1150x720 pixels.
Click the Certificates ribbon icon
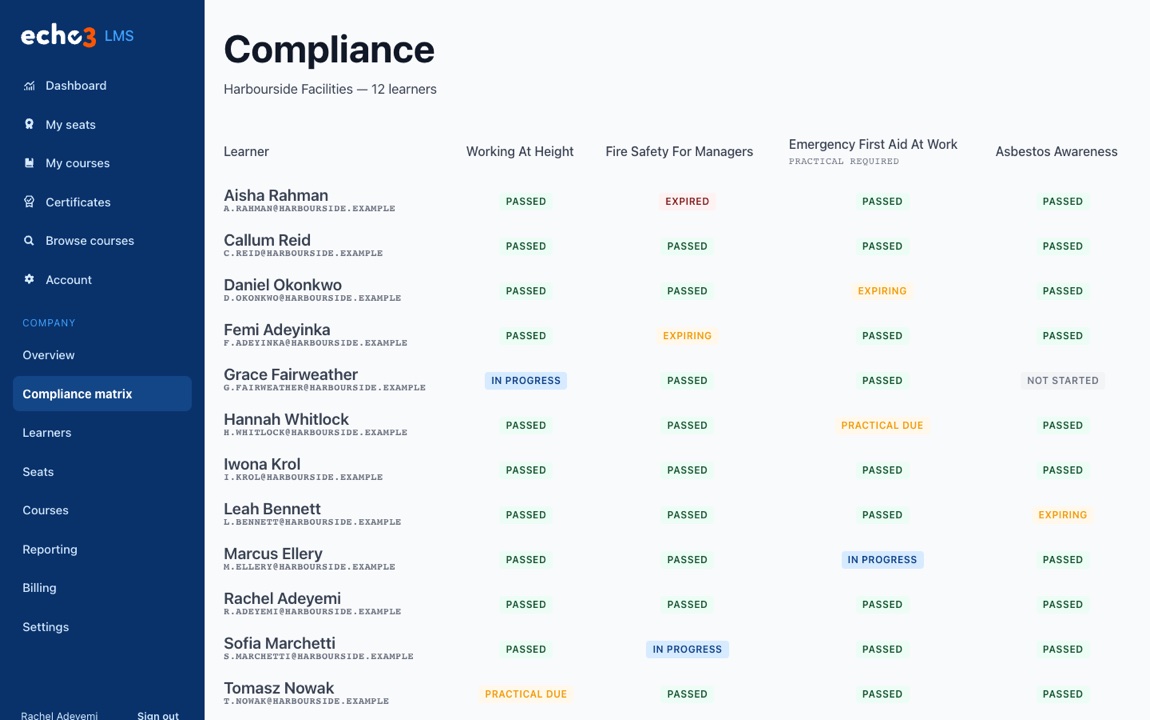tap(29, 202)
